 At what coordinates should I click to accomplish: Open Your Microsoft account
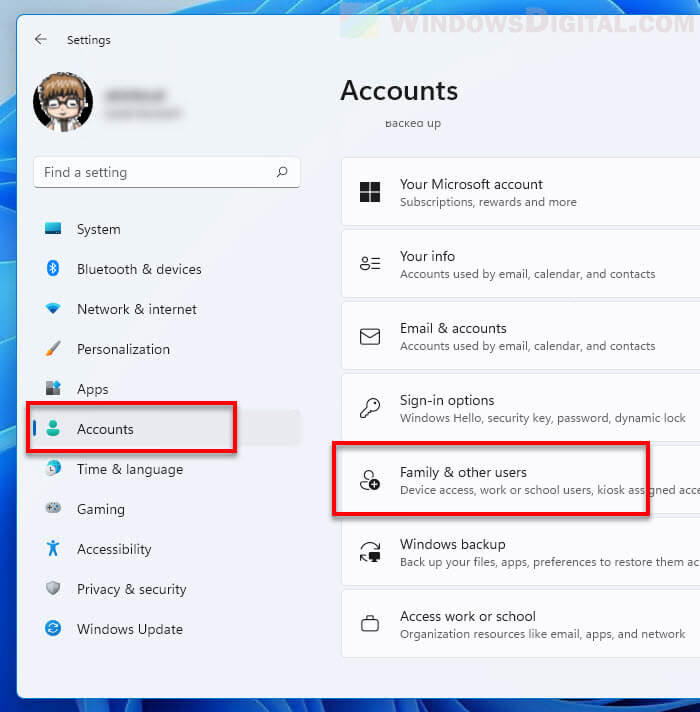pos(521,192)
